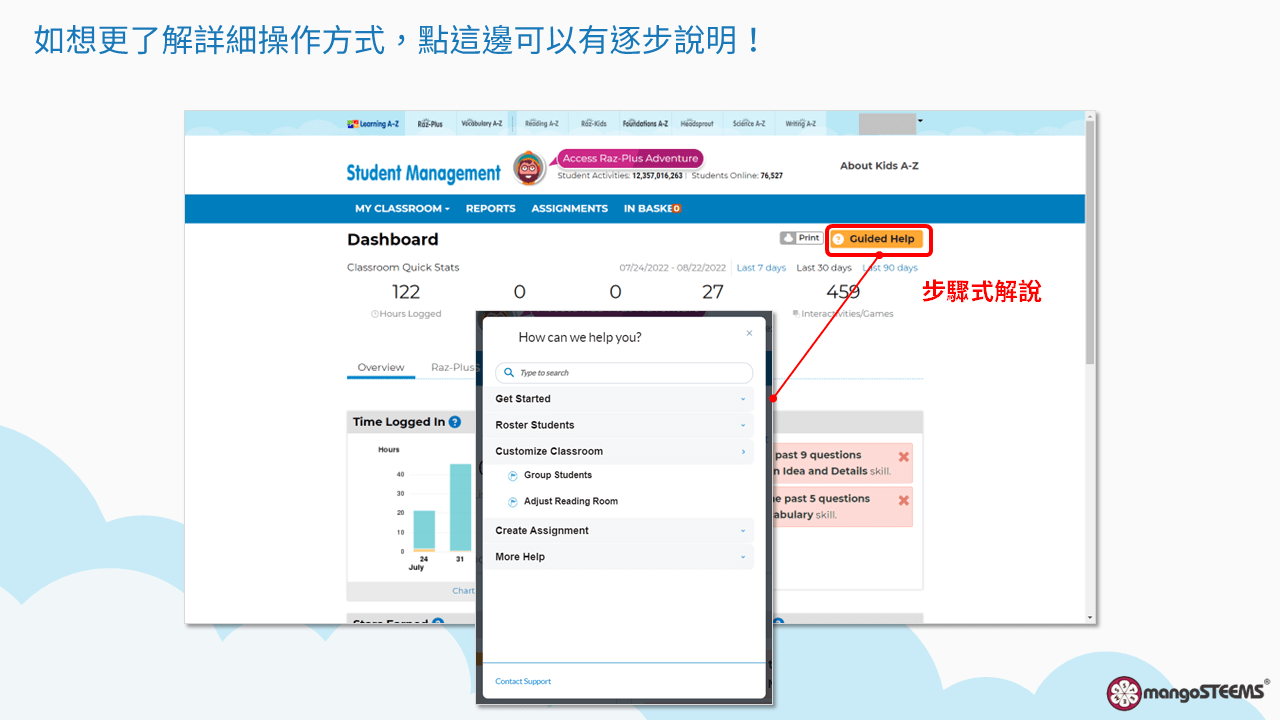The width and height of the screenshot is (1280, 720).
Task: Select the Last 90 days range
Action: click(x=890, y=268)
